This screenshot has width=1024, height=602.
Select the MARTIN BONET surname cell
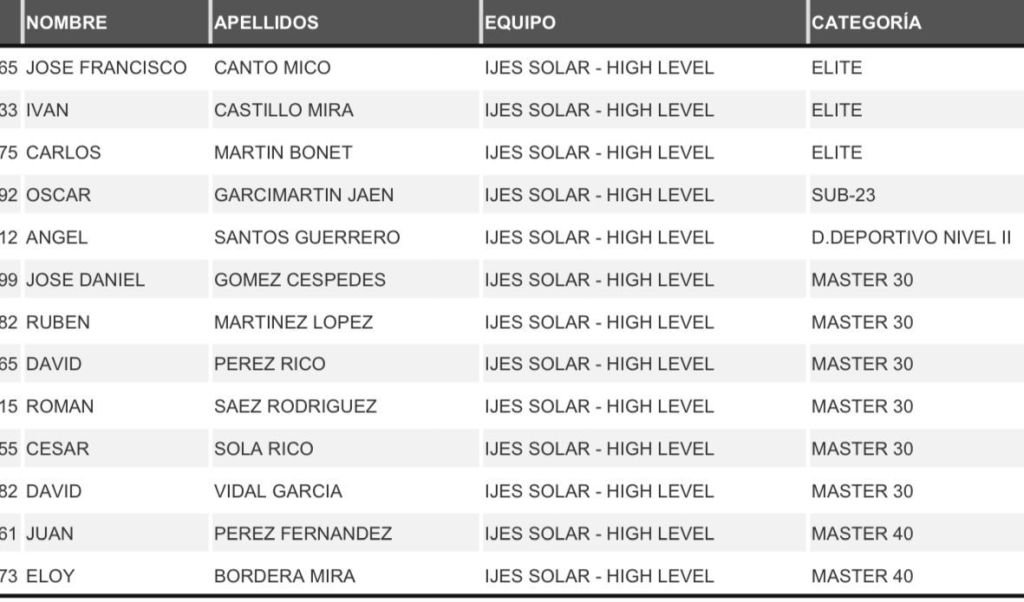(x=283, y=153)
